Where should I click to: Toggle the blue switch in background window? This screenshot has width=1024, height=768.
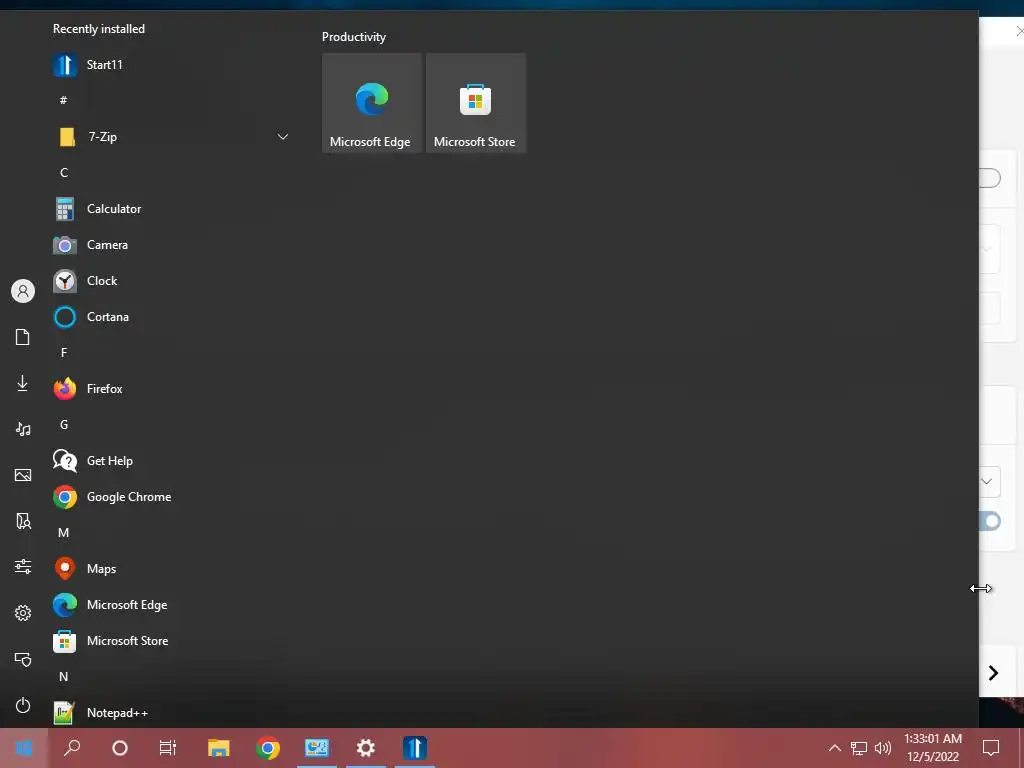pyautogui.click(x=990, y=521)
